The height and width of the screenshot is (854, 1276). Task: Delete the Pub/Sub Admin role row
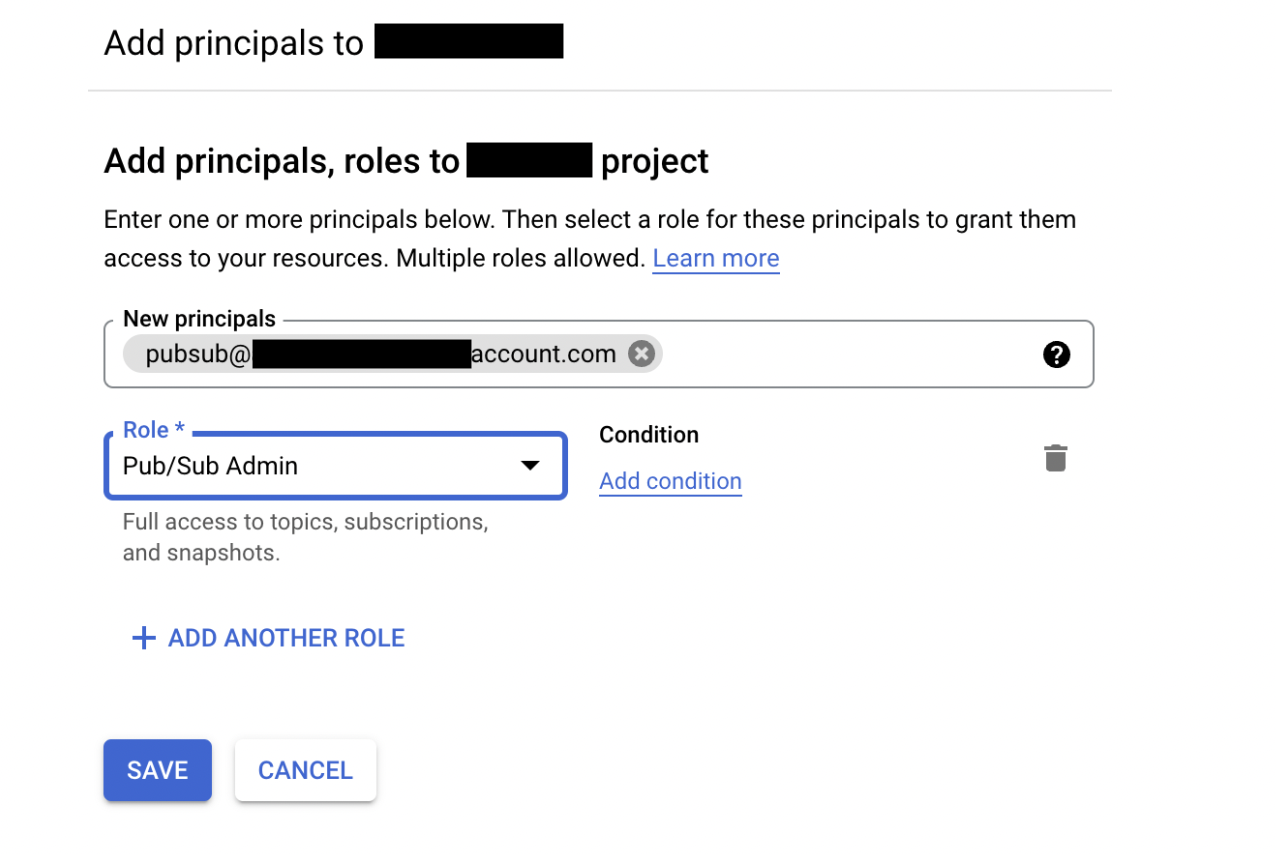[1055, 458]
